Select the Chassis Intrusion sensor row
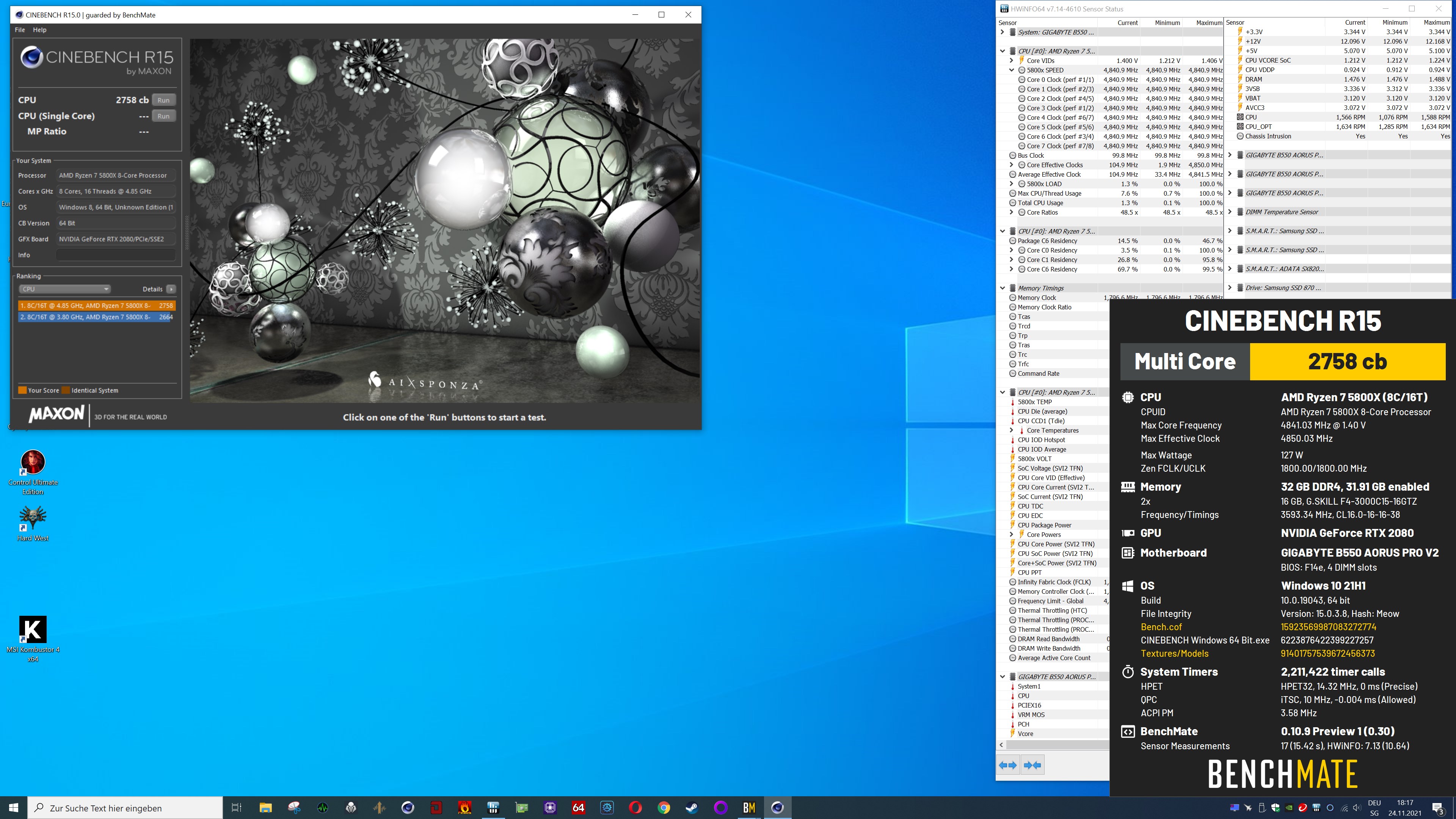Viewport: 1456px width, 819px height. tap(1338, 136)
